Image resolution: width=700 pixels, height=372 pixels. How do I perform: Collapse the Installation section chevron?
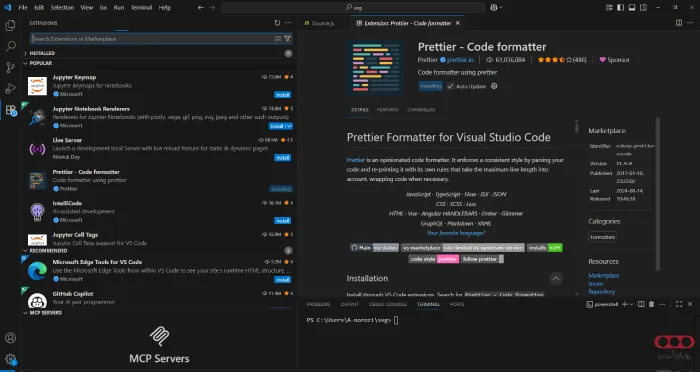click(x=556, y=279)
